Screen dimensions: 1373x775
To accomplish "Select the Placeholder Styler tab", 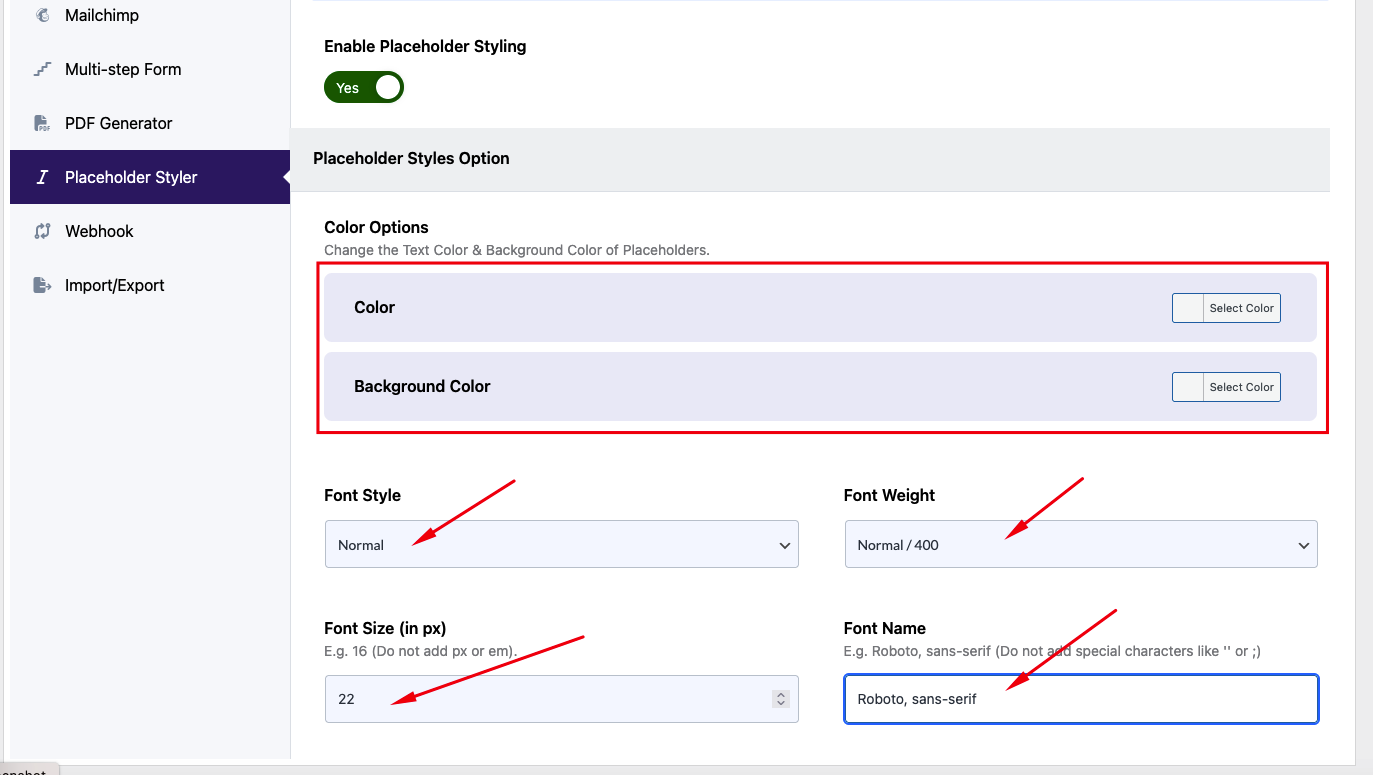I will tap(150, 177).
